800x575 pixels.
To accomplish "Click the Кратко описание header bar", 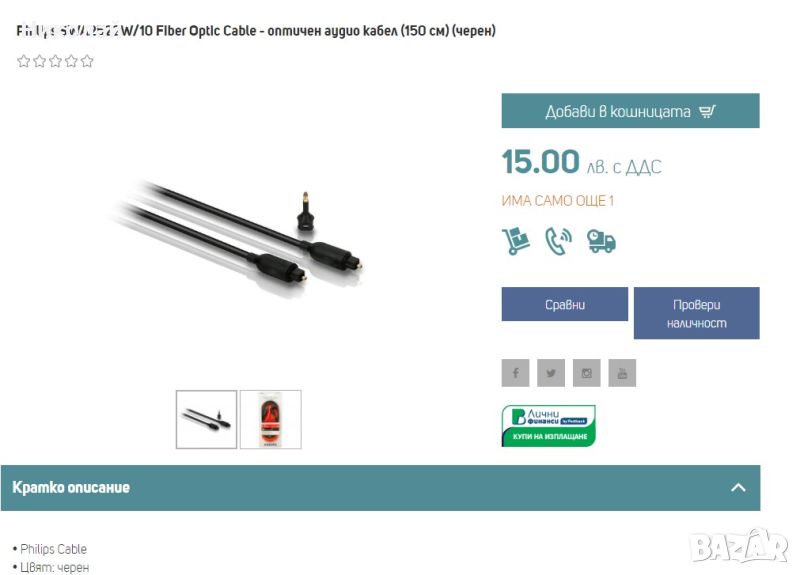I will (381, 488).
